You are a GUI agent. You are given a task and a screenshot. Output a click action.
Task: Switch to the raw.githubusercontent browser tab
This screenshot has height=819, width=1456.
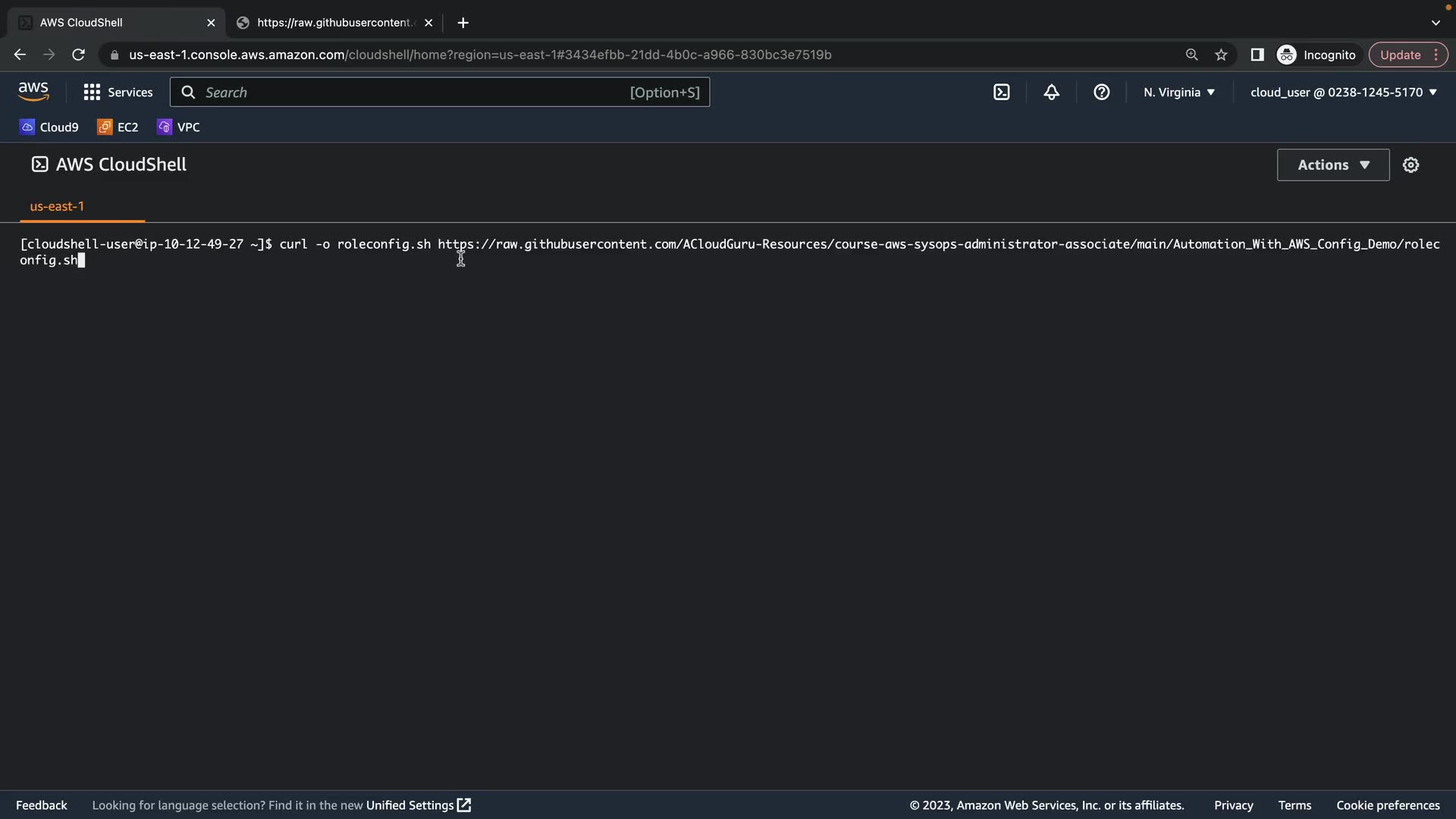click(x=334, y=23)
